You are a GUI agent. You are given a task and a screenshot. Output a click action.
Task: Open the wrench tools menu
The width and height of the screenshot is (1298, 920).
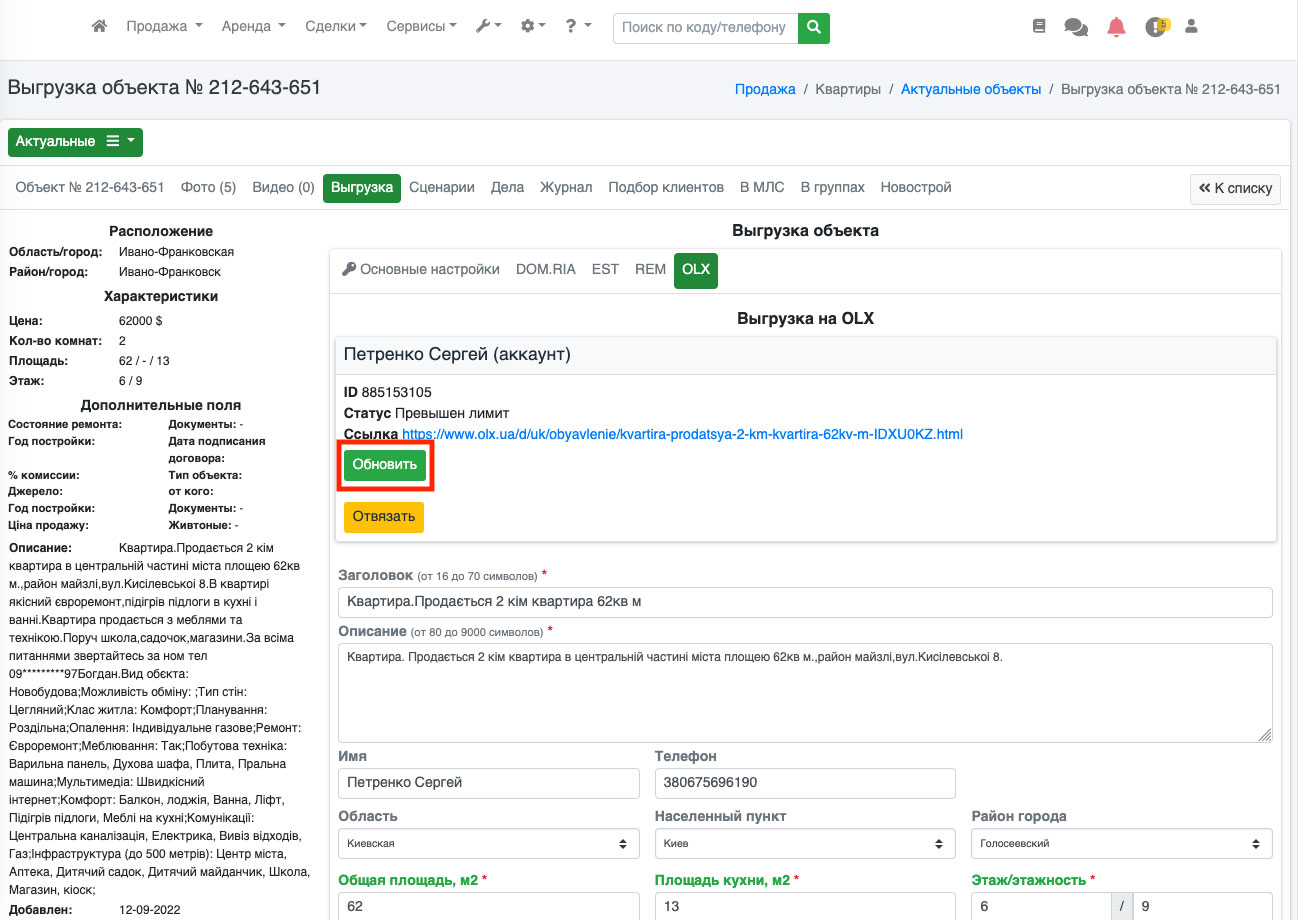click(488, 27)
